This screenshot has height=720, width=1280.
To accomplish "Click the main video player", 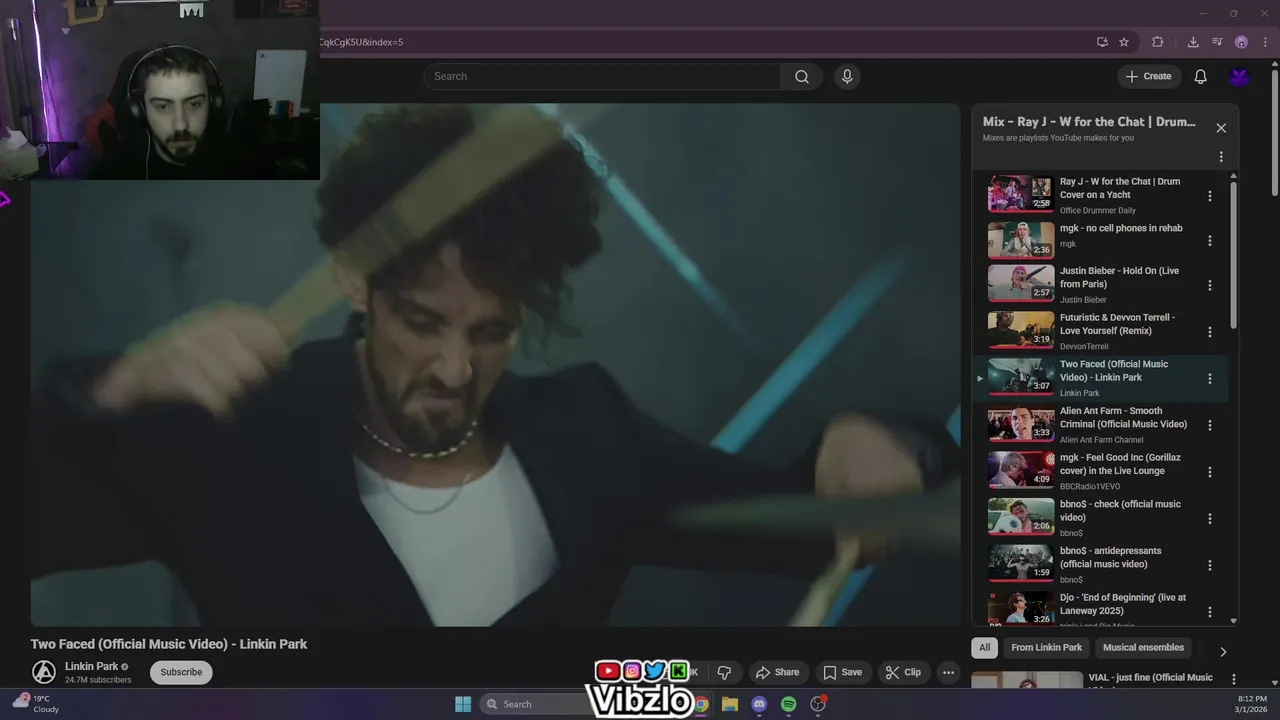I will pyautogui.click(x=495, y=365).
